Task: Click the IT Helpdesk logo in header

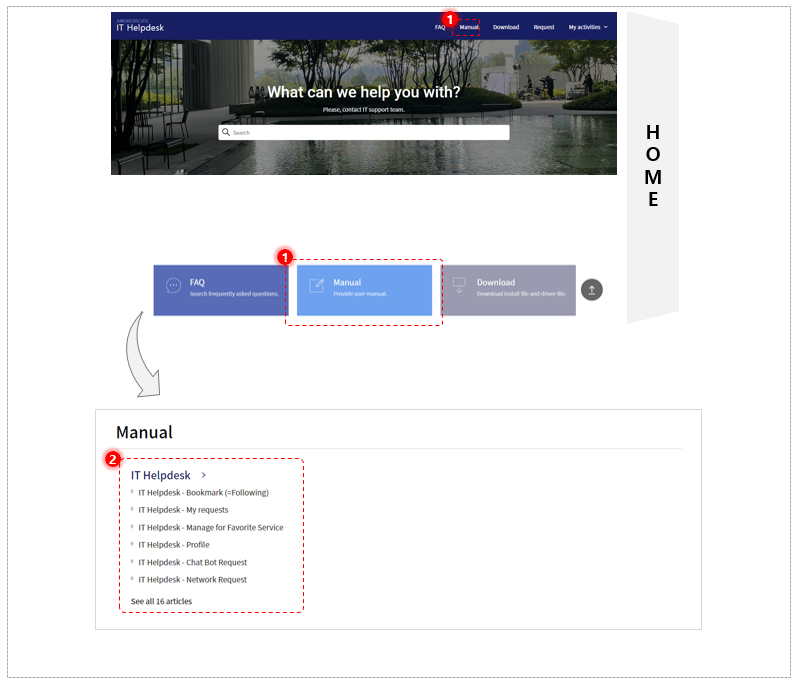Action: pyautogui.click(x=140, y=26)
